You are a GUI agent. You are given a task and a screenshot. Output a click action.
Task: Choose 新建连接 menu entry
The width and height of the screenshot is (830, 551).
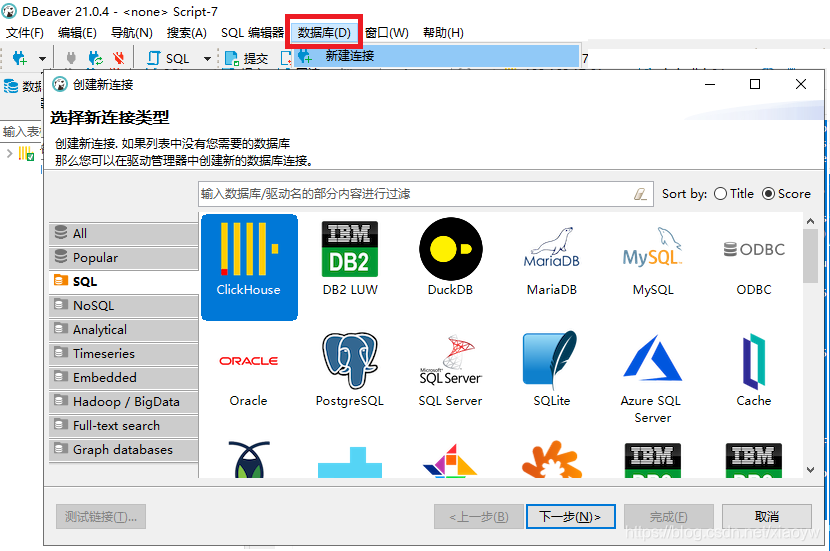point(437,56)
